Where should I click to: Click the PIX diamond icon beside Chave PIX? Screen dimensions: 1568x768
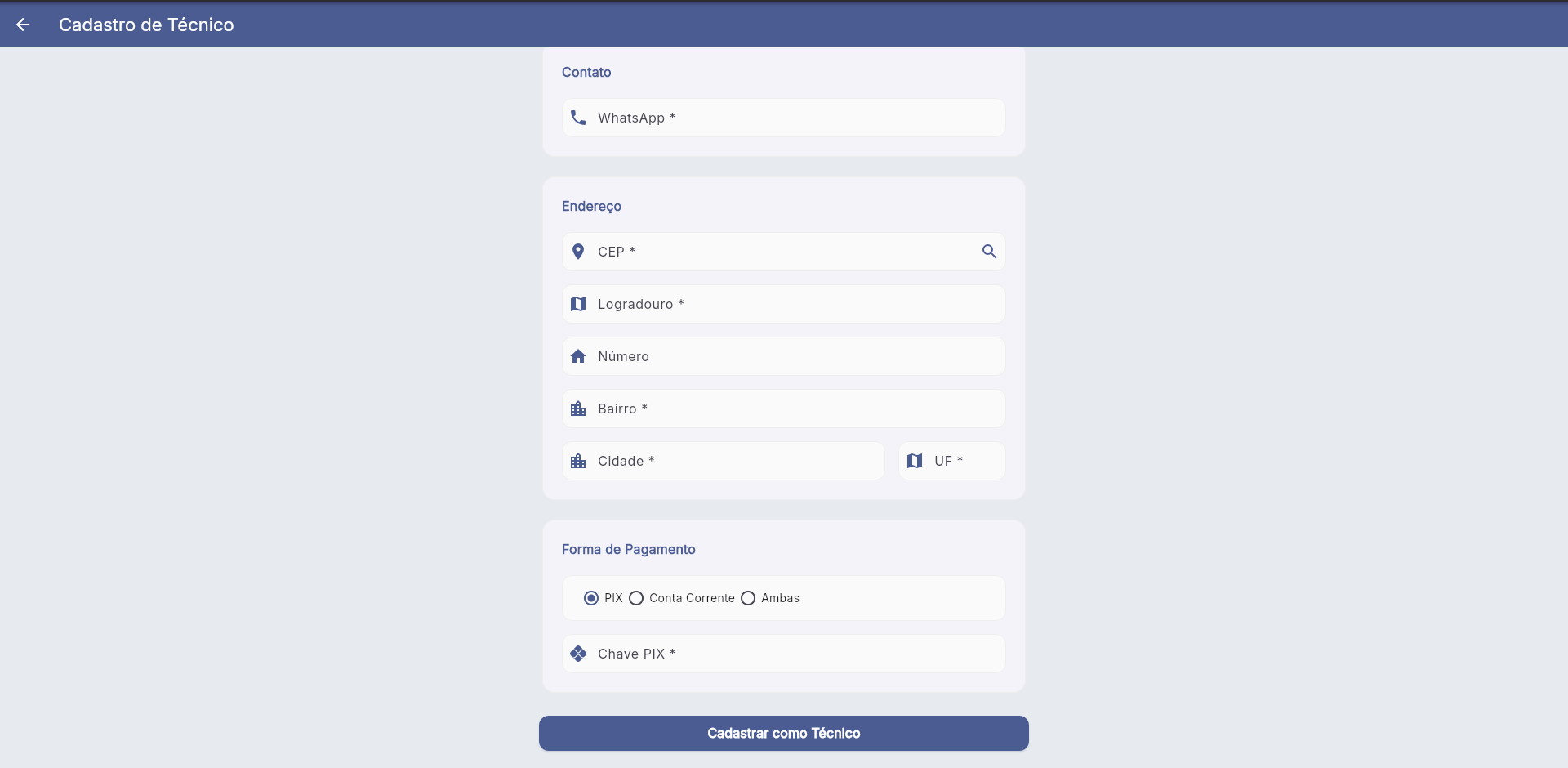point(578,654)
